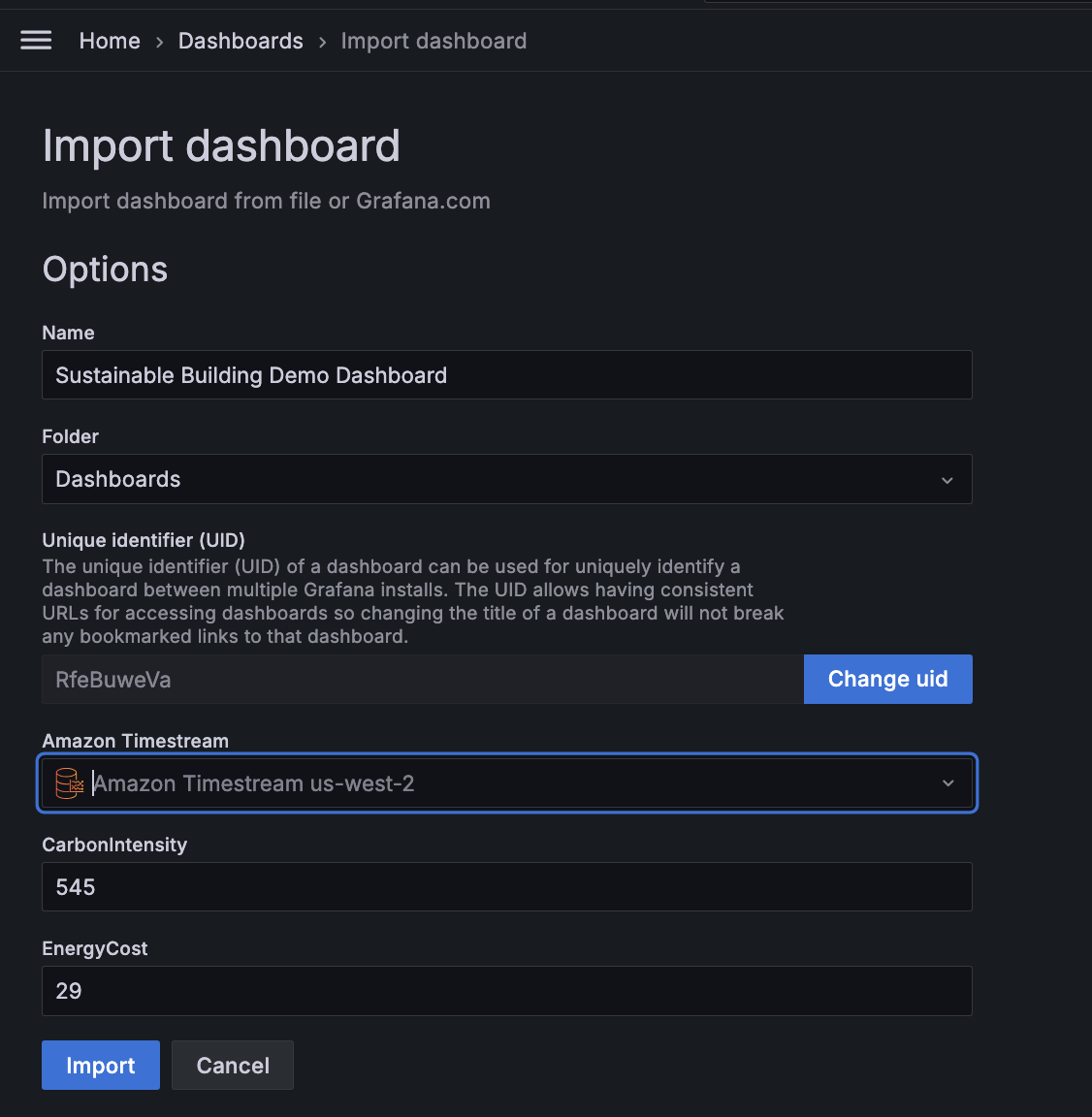Click the EnergyCost label
The width and height of the screenshot is (1092, 1117).
click(95, 949)
